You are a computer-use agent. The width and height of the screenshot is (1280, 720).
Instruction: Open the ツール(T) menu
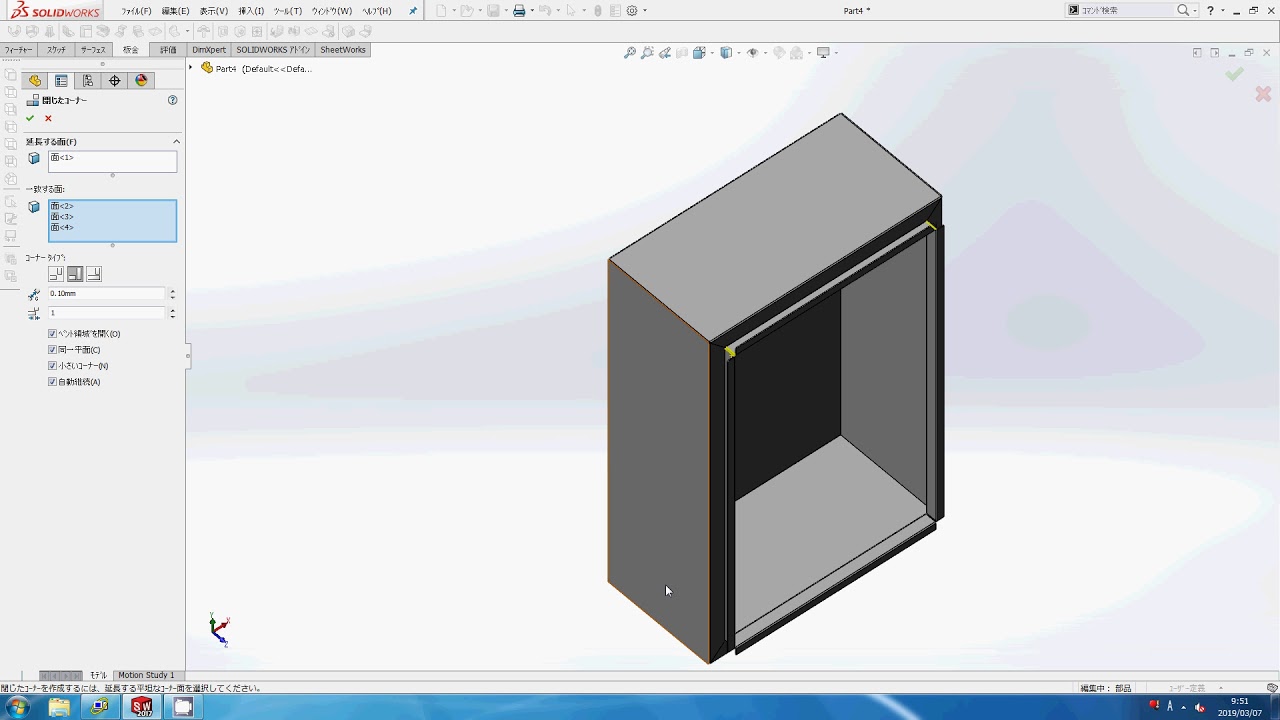[x=287, y=11]
